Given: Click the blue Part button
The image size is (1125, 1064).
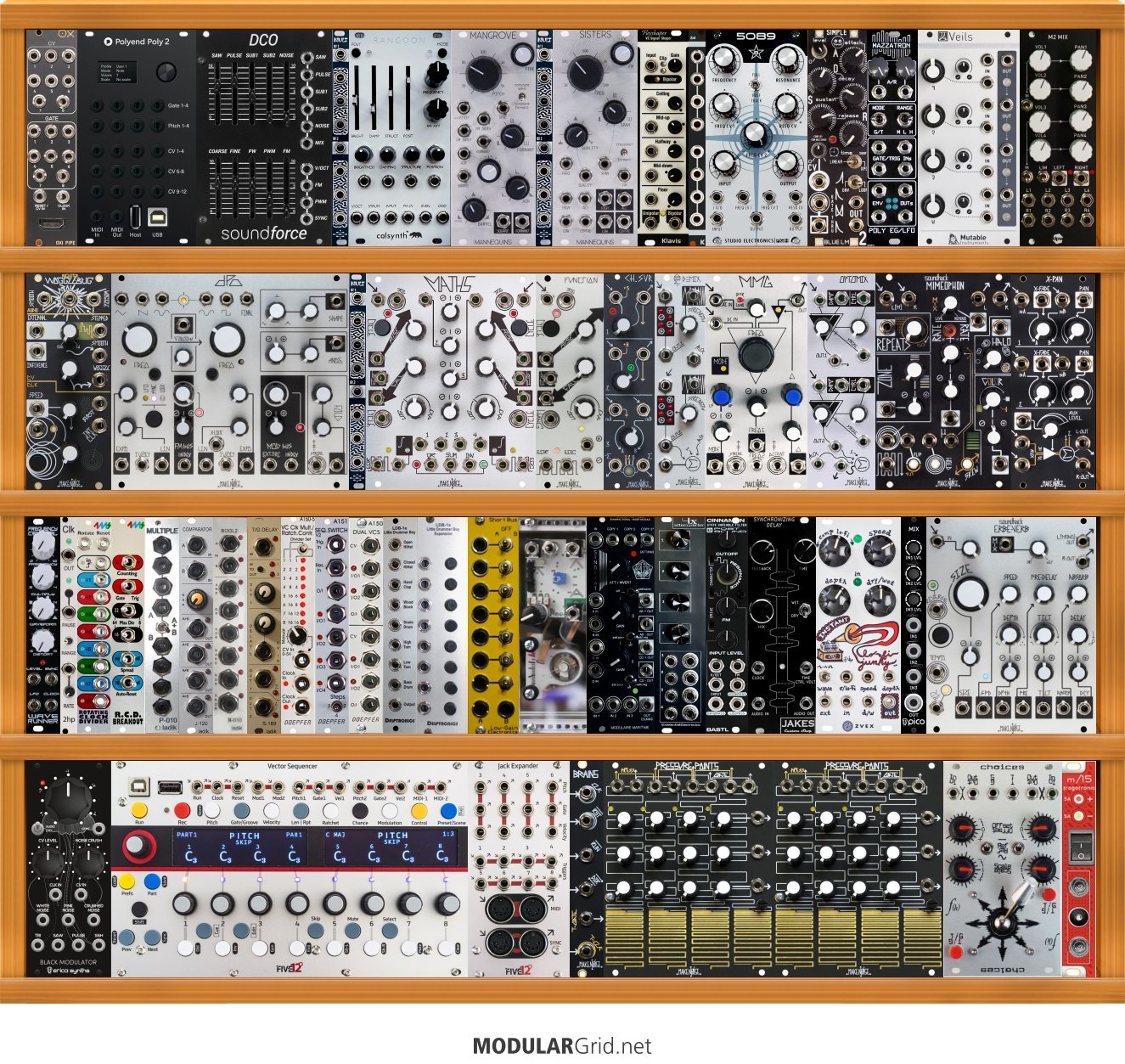Looking at the screenshot, I should pyautogui.click(x=152, y=881).
